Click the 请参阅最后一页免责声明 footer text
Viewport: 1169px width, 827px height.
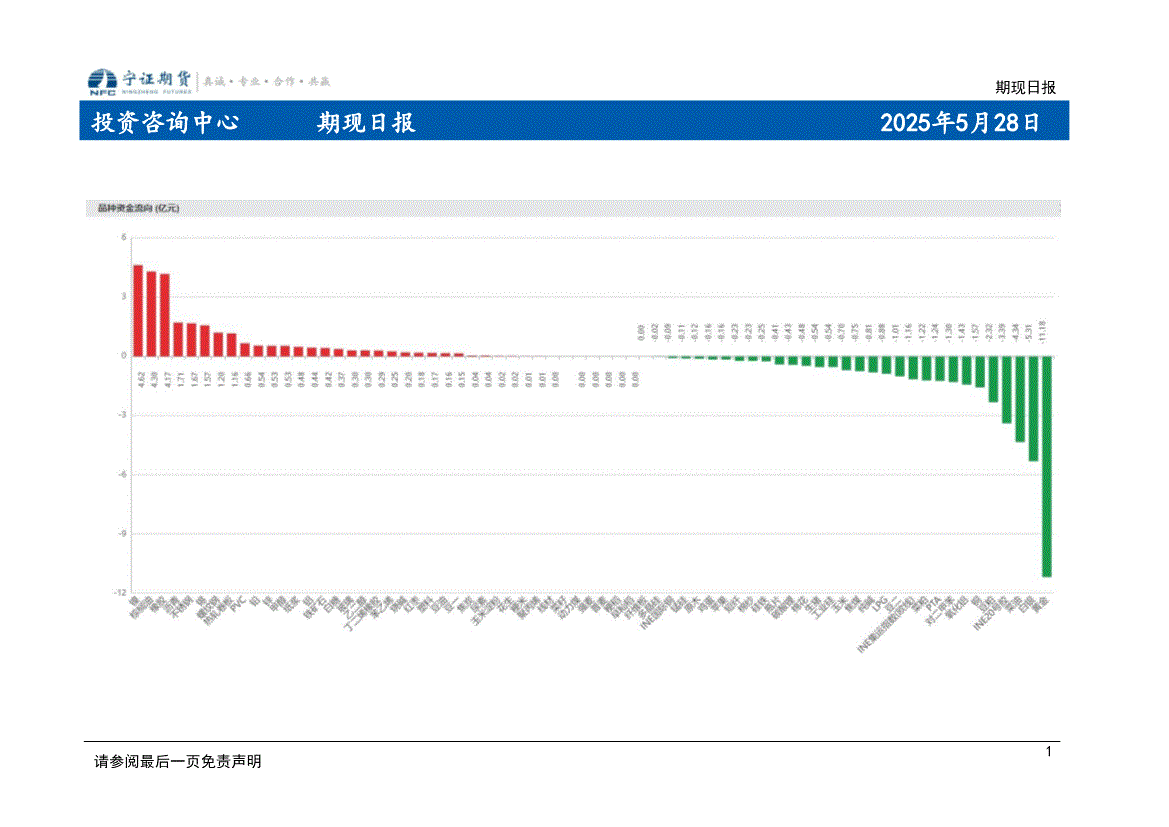coord(177,761)
